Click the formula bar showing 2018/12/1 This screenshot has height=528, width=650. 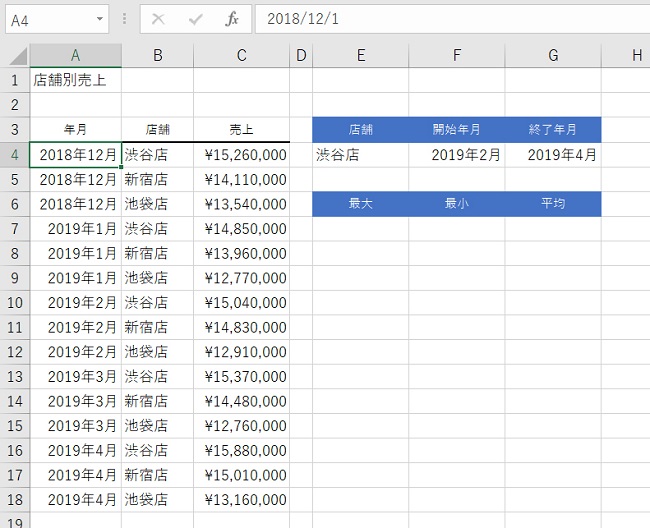coord(450,19)
